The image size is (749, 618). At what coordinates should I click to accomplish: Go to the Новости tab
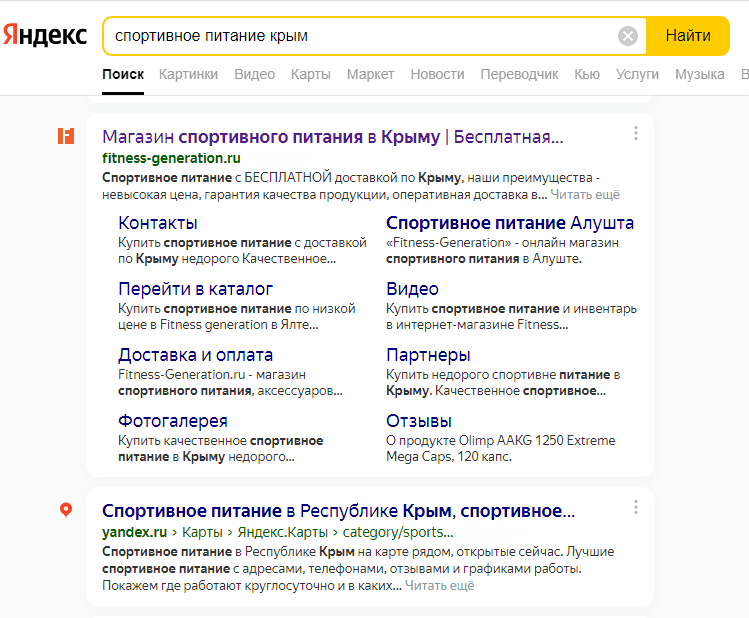click(x=437, y=74)
